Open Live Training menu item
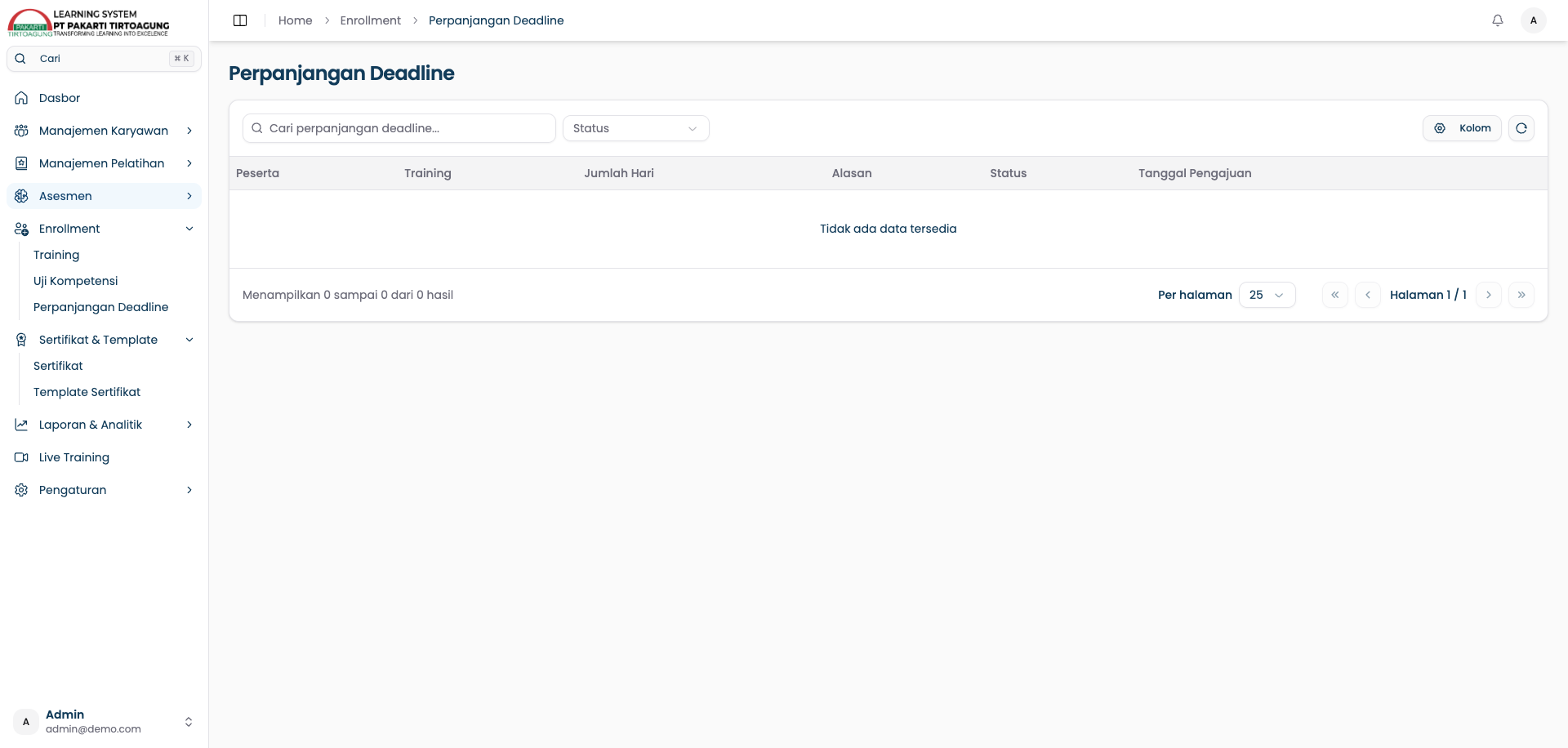This screenshot has height=748, width=1568. point(104,457)
